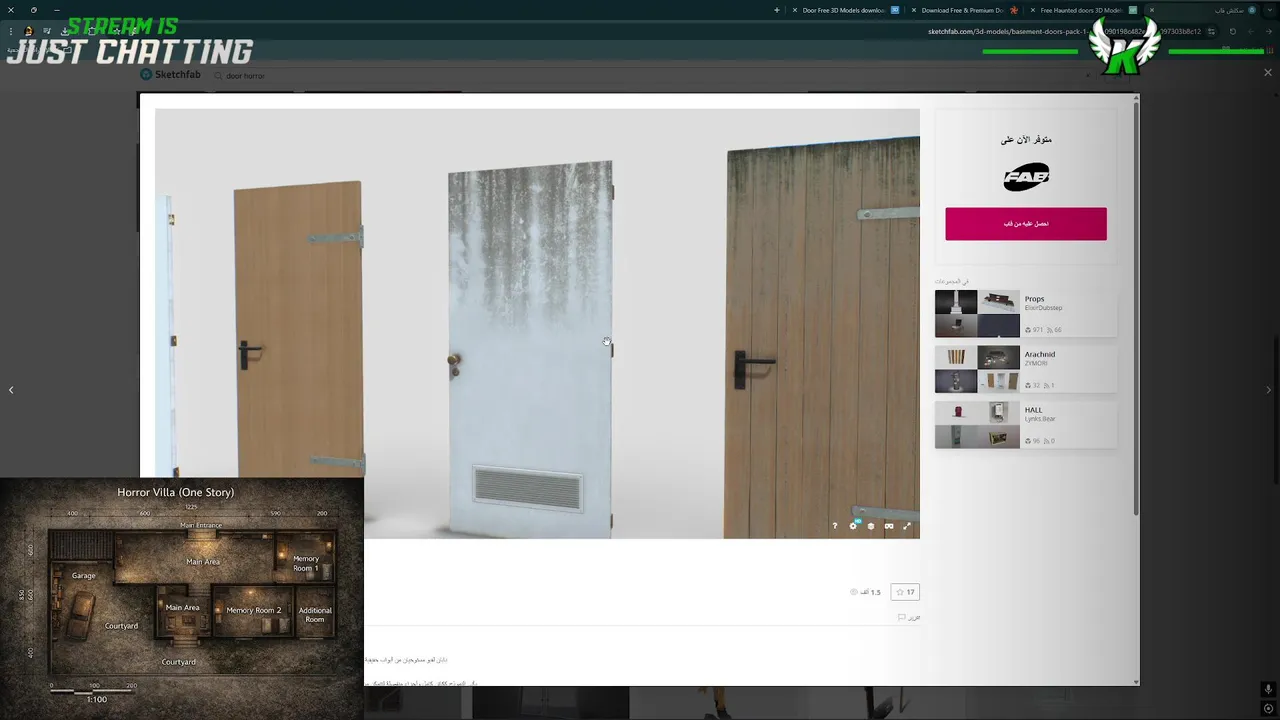Click the 1.5K views eye icon

pyautogui.click(x=854, y=592)
